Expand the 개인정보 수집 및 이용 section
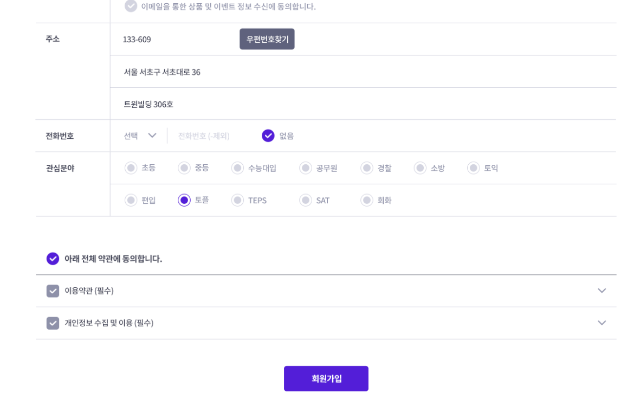The width and height of the screenshot is (640, 412). click(601, 323)
